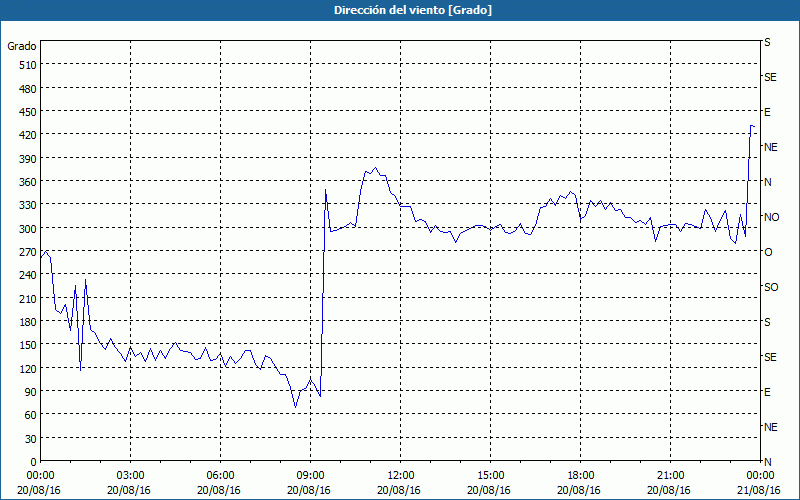Click the "N" compass label level with 360 degrees
Image resolution: width=800 pixels, height=500 pixels.
tap(768, 182)
